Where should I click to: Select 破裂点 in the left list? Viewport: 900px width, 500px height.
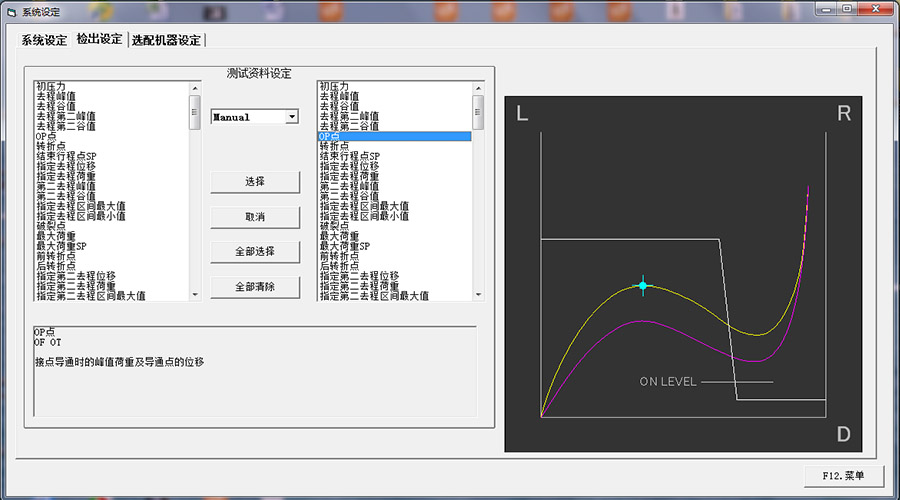pos(51,226)
